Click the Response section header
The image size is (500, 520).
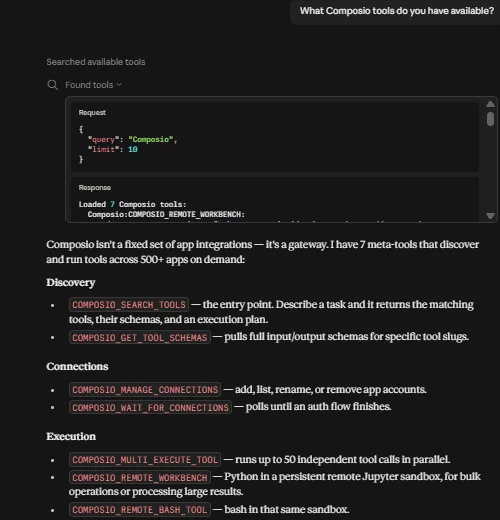95,188
